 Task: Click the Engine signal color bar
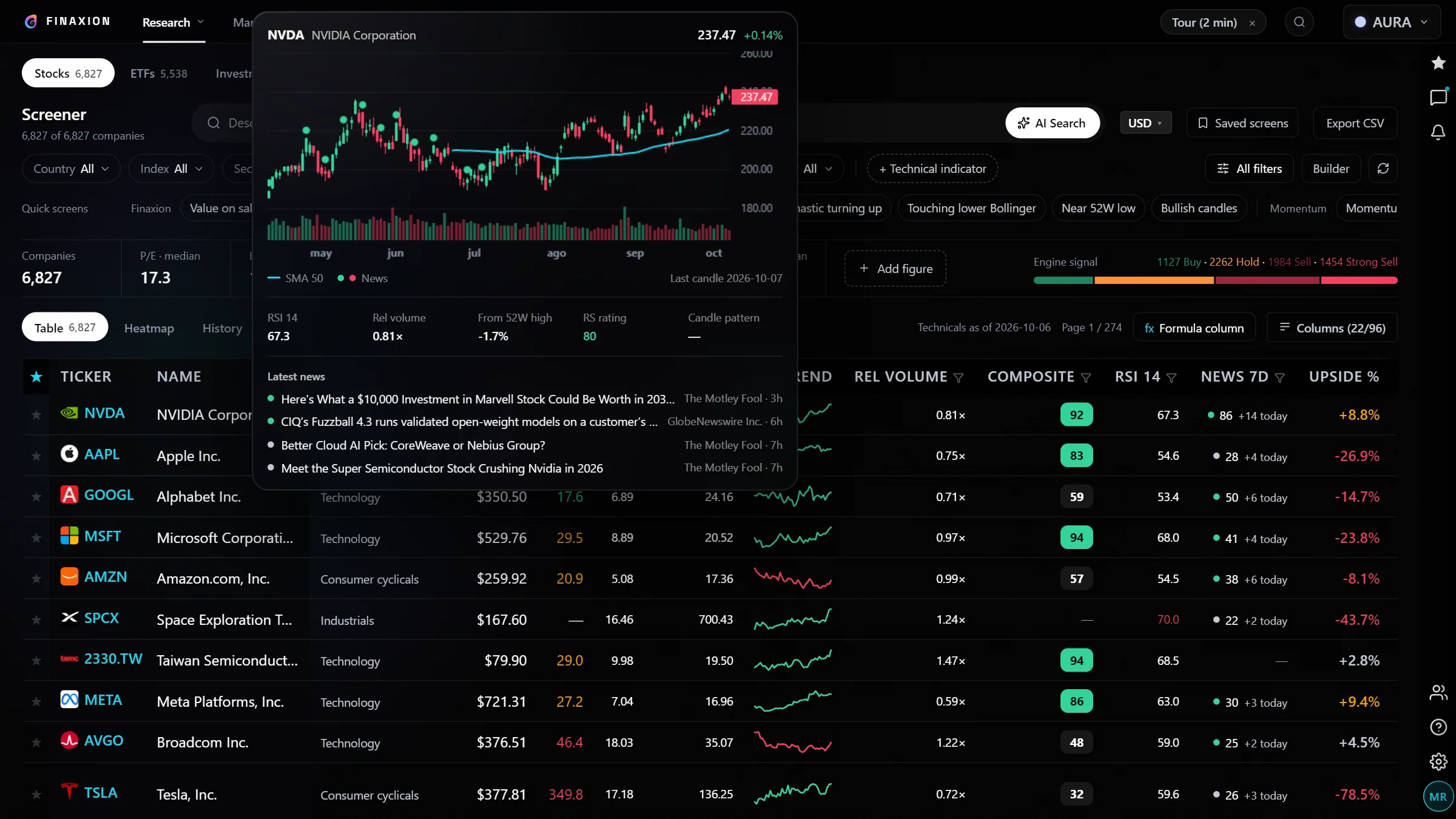click(1215, 280)
